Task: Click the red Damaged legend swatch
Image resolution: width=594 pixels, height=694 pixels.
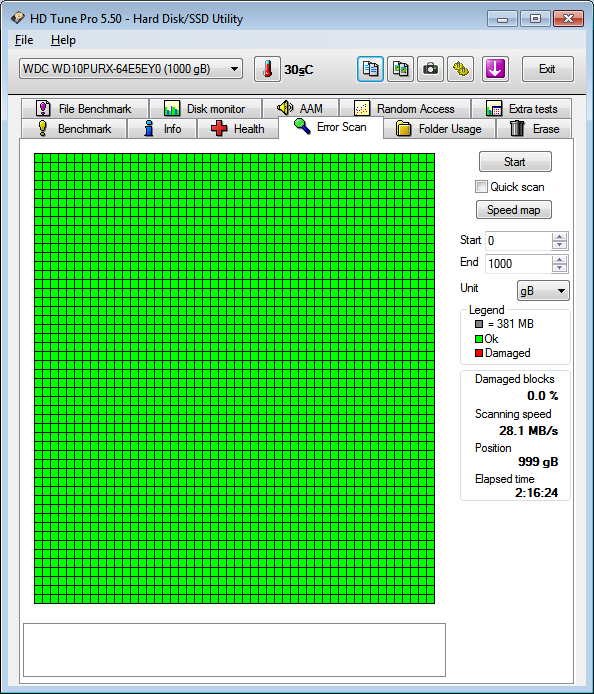Action: 478,353
